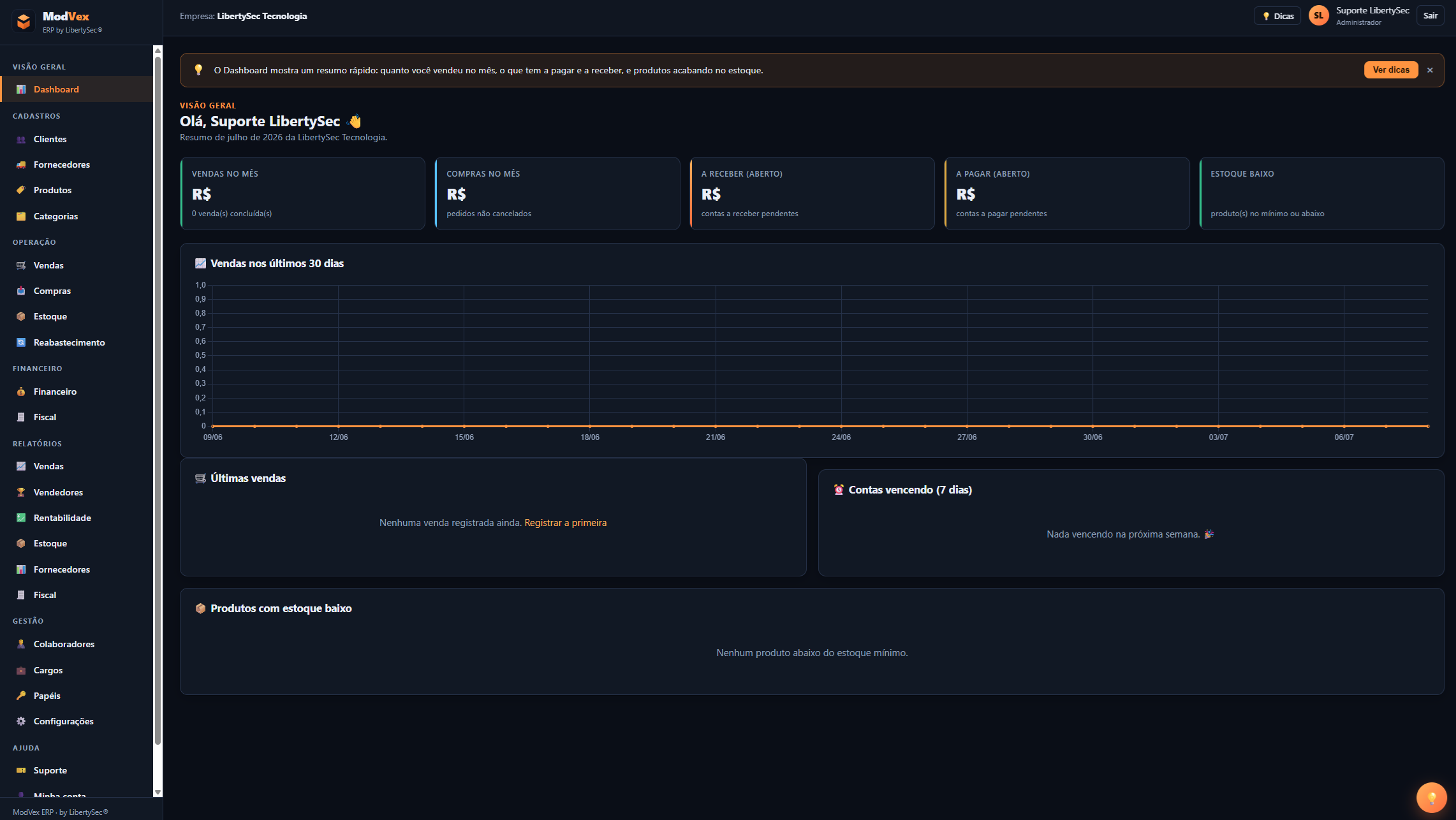Dismiss the dashboard tip banner
Screen dimensions: 1456x820
[x=1430, y=70]
